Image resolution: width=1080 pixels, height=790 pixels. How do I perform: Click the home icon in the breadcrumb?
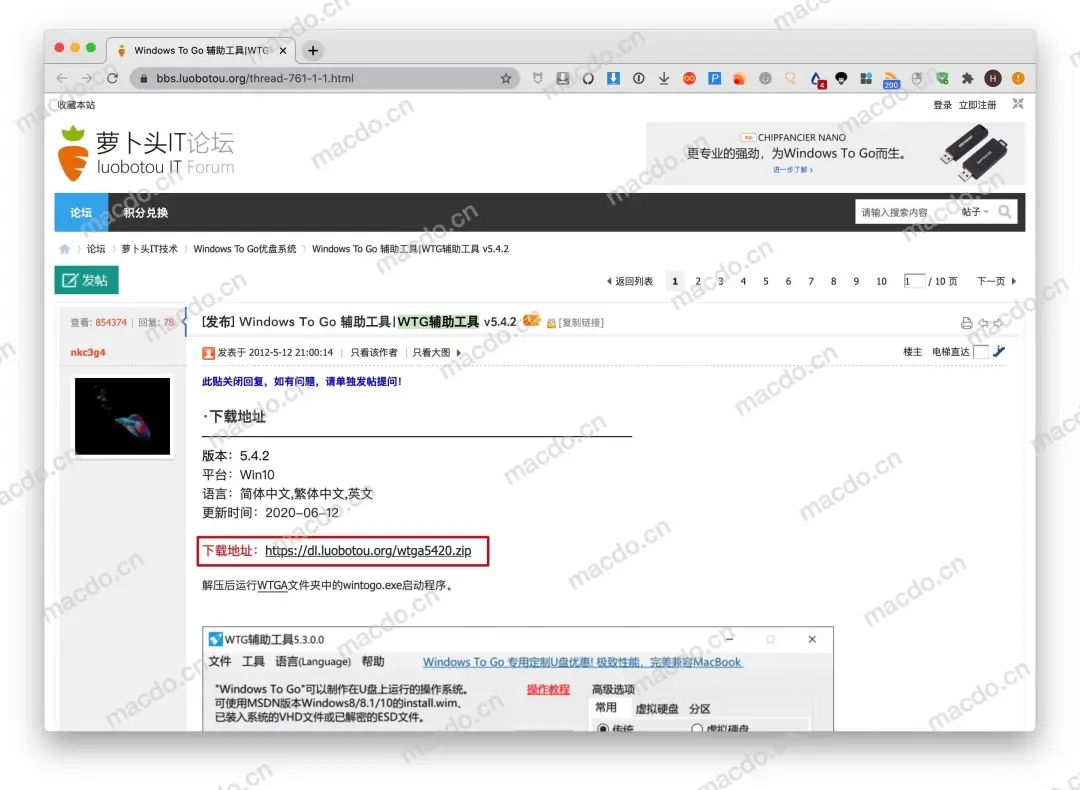point(65,249)
